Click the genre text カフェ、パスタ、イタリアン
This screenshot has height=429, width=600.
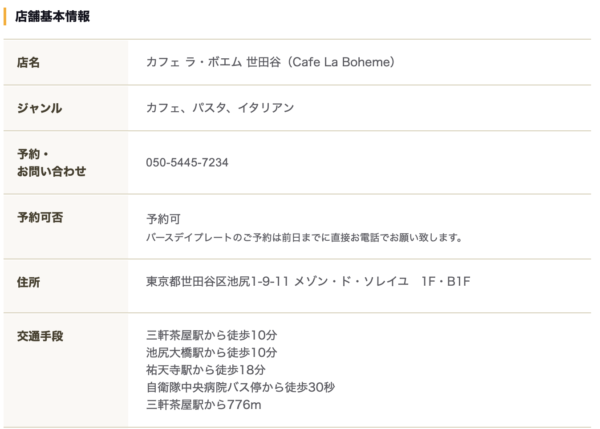220,108
